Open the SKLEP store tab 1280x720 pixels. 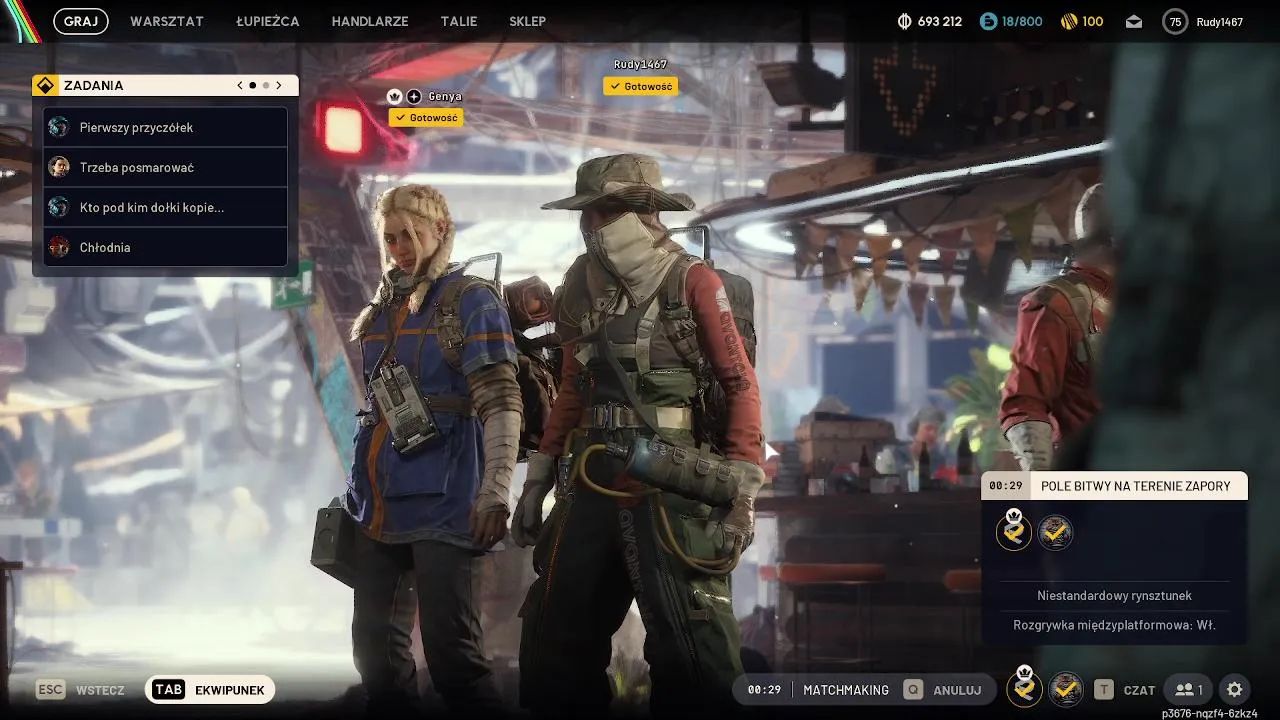coord(527,21)
